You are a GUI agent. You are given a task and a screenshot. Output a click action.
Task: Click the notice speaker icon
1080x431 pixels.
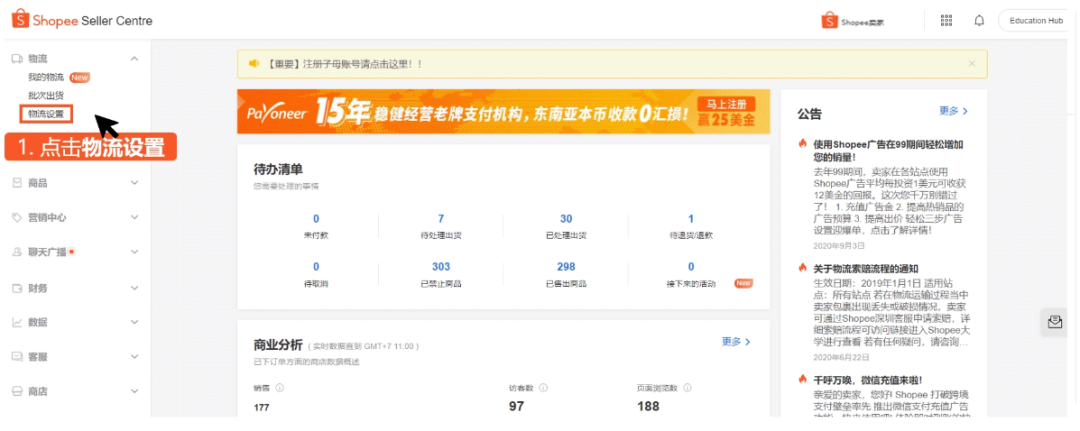(254, 63)
